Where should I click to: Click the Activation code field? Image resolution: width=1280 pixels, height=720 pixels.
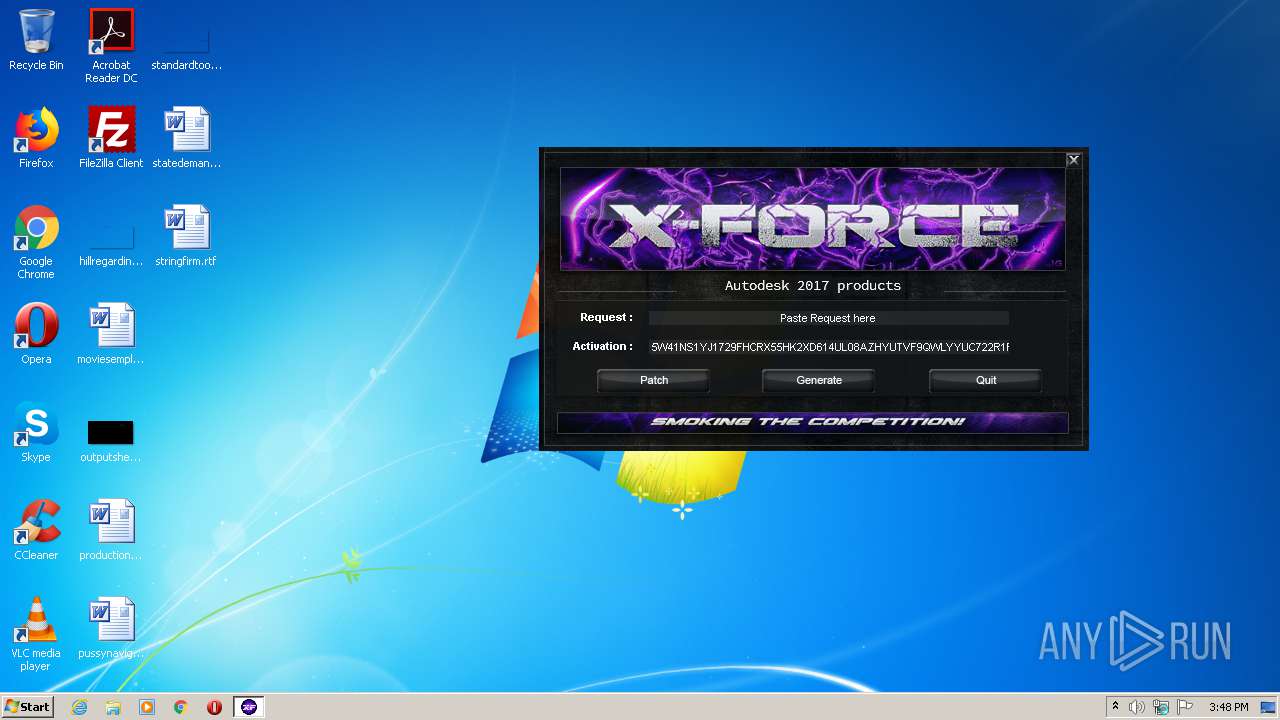pos(828,347)
